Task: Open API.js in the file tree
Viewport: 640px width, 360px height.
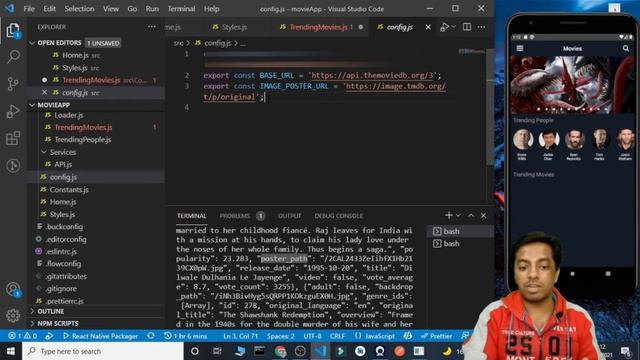Action: pyautogui.click(x=63, y=164)
